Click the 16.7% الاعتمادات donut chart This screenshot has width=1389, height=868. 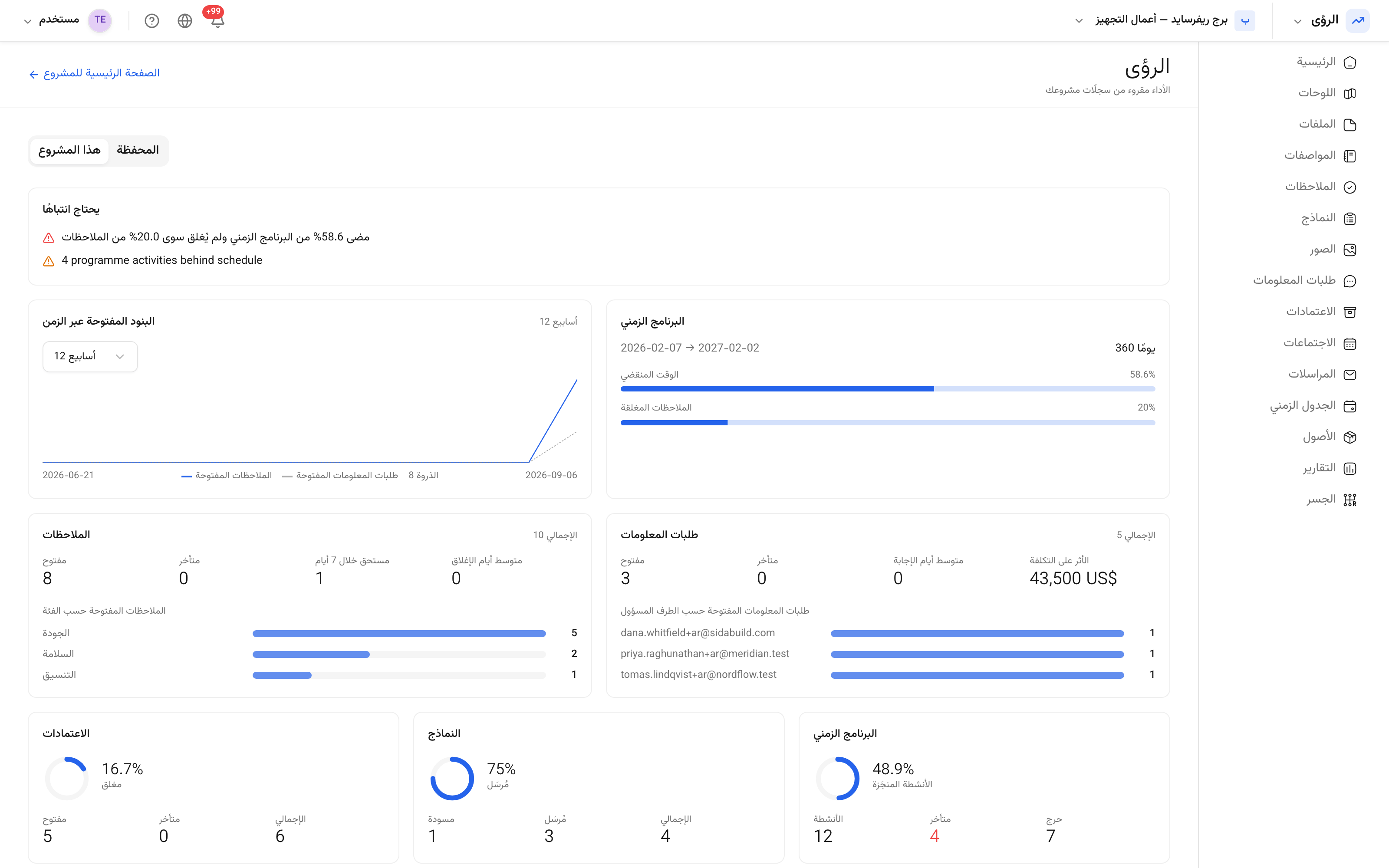coord(66,779)
